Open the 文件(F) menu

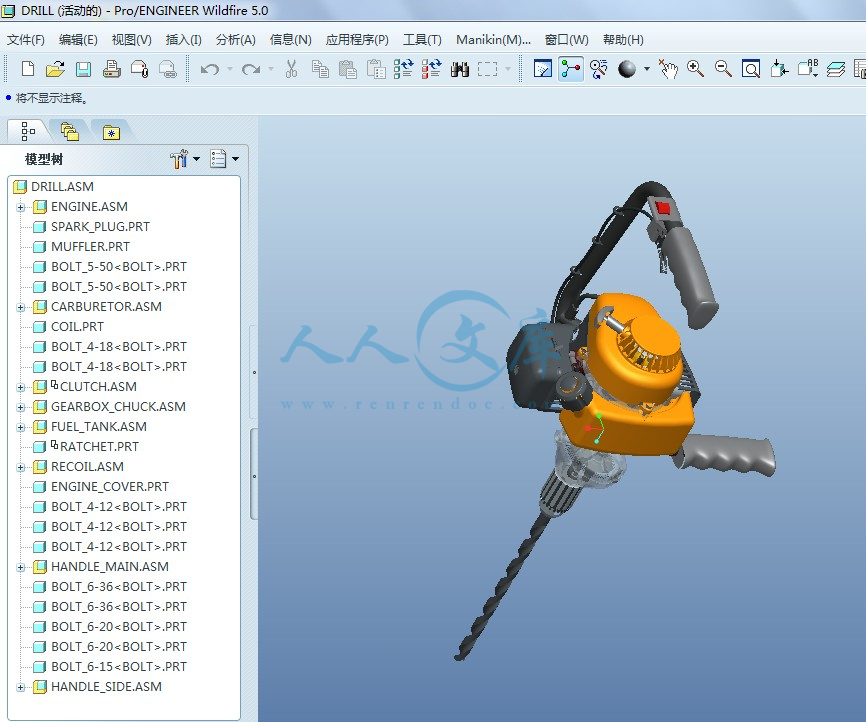point(26,40)
